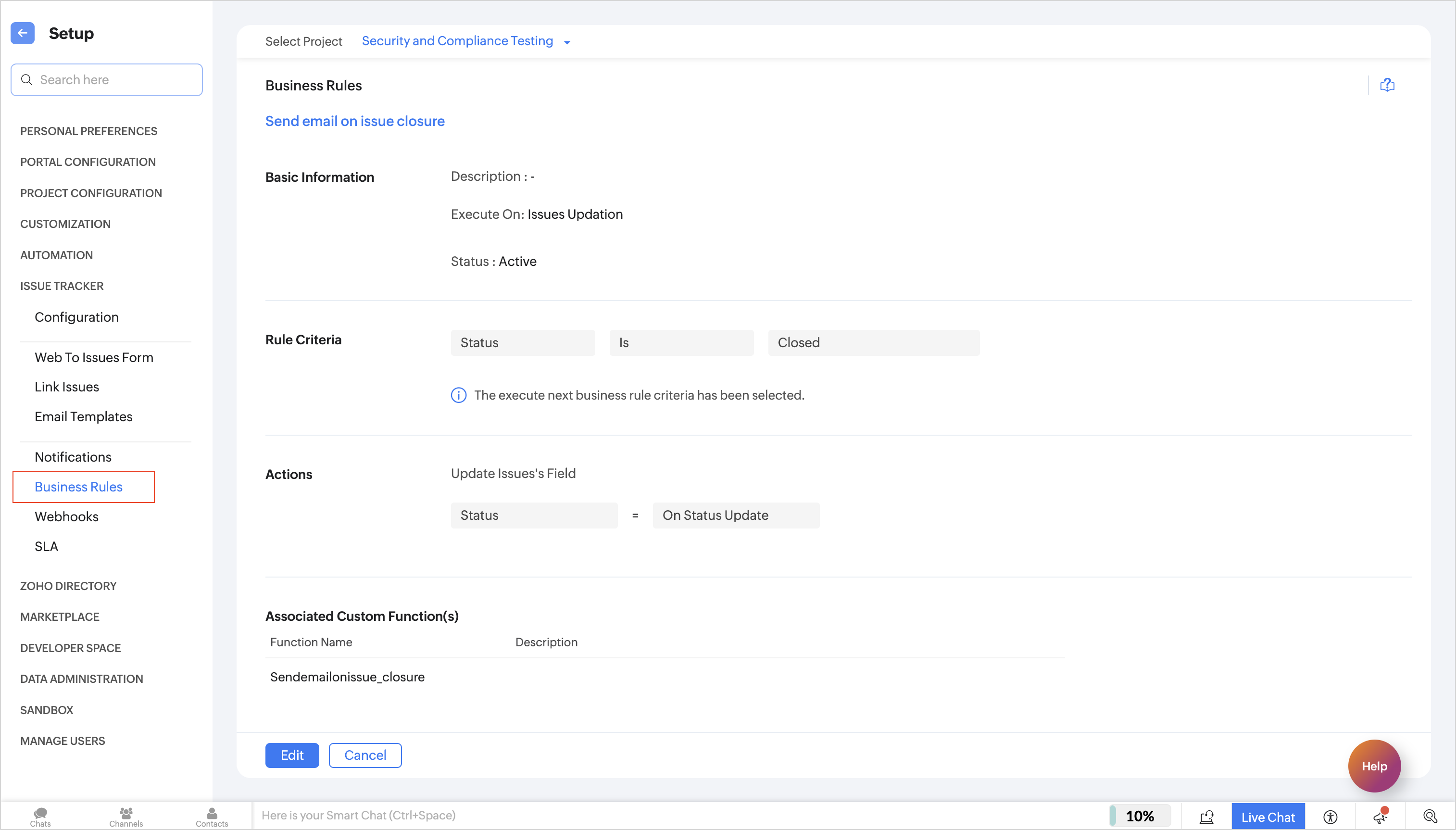Go to SLA settings in the sidebar
Screen dimensions: 1456x830
(x=46, y=547)
